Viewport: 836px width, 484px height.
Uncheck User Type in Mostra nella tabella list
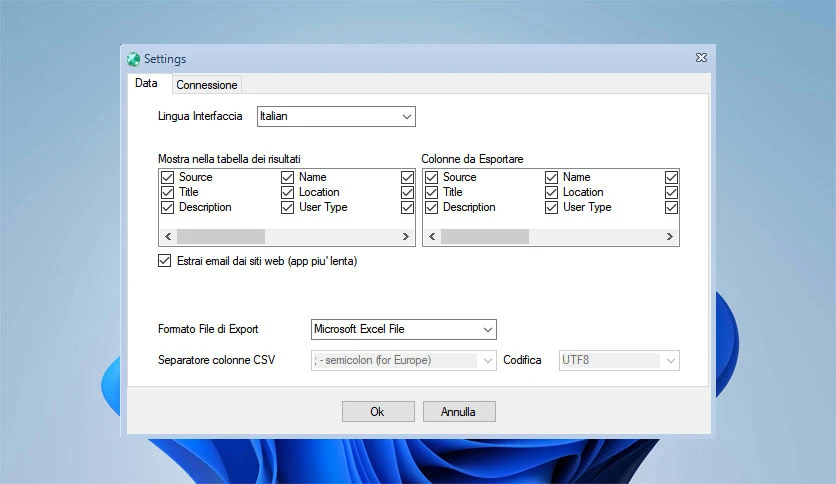[287, 207]
